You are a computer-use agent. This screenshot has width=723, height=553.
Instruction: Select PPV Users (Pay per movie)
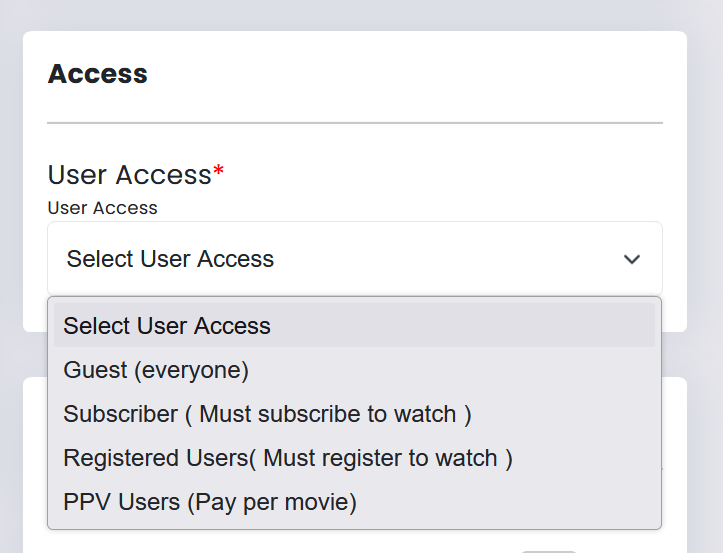click(x=210, y=502)
